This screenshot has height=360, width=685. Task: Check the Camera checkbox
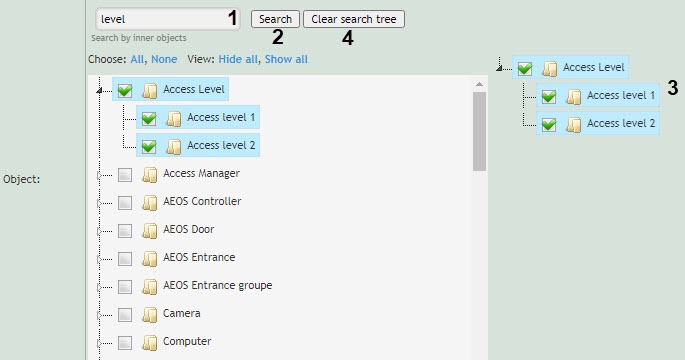[x=125, y=315]
